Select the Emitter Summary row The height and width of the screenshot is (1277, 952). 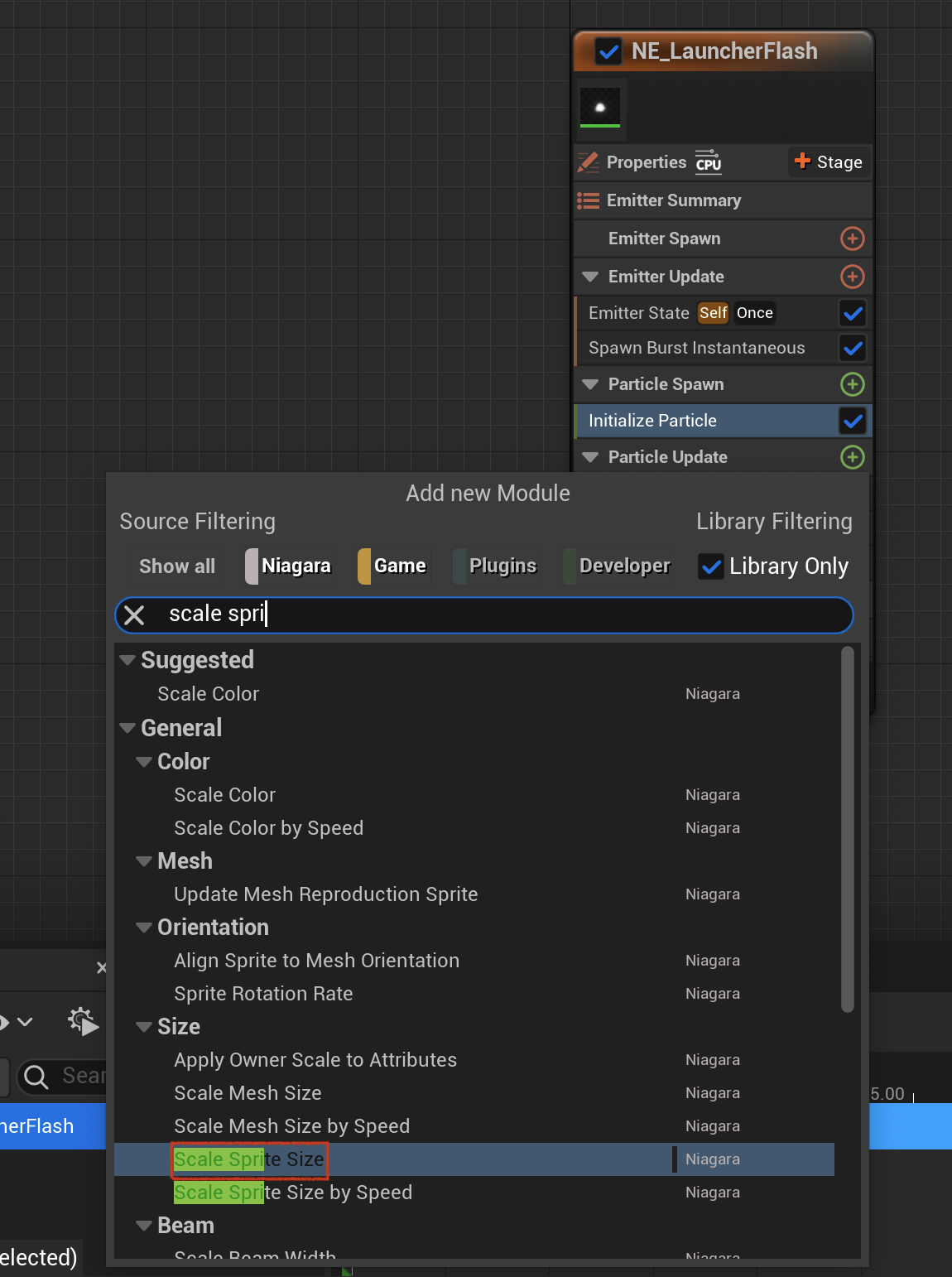723,200
